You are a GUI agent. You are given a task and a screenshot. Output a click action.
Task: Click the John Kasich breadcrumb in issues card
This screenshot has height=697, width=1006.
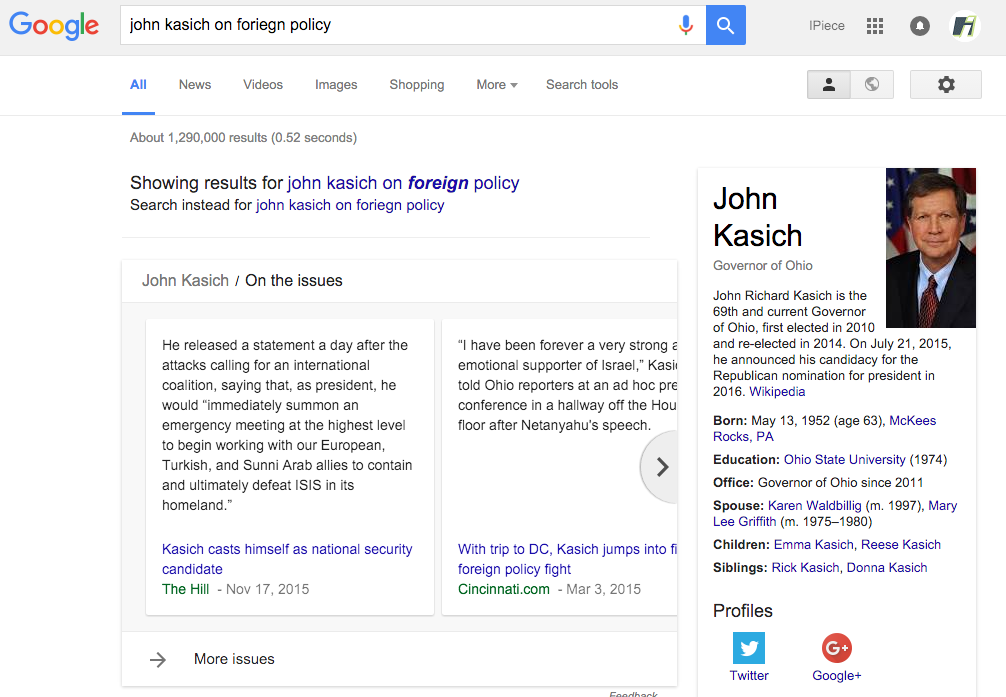click(x=185, y=280)
